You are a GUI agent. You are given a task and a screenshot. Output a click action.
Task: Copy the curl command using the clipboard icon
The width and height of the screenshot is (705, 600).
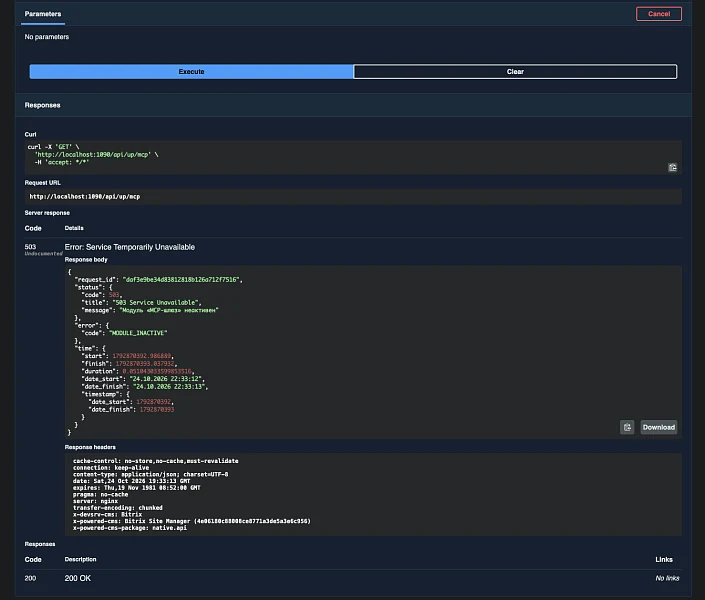pos(673,167)
